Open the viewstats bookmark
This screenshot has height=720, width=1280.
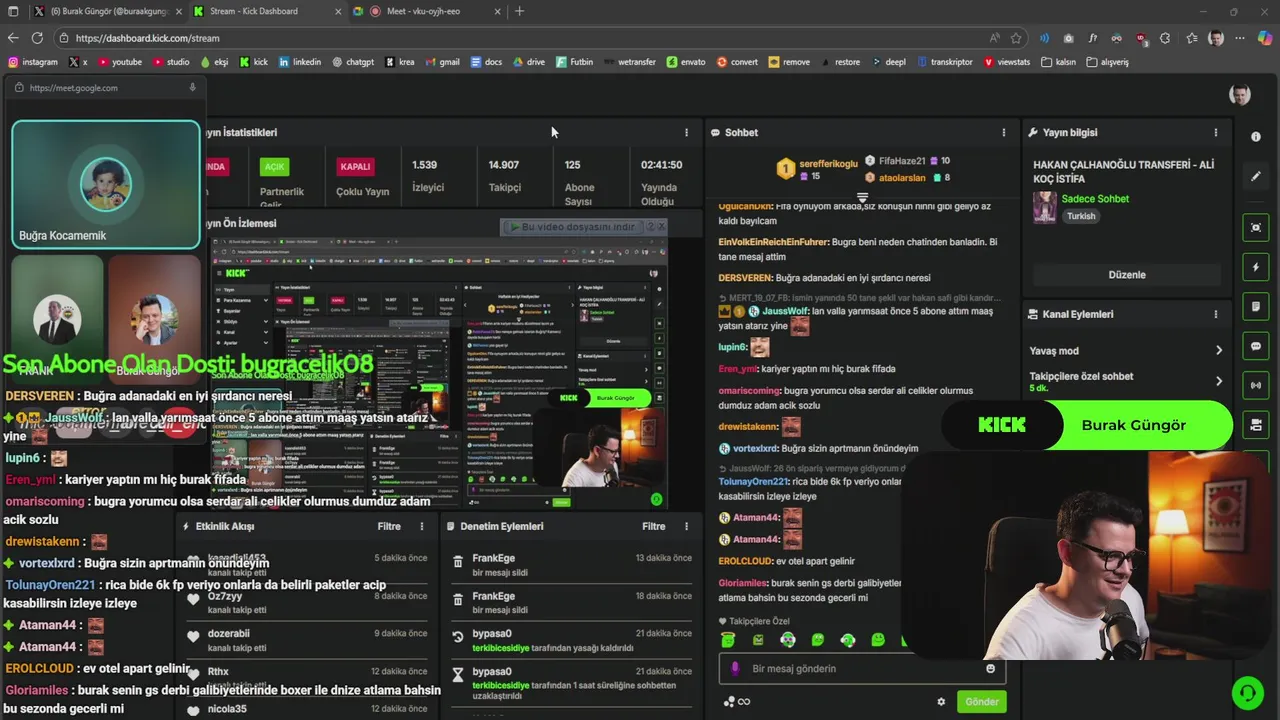pos(1007,62)
